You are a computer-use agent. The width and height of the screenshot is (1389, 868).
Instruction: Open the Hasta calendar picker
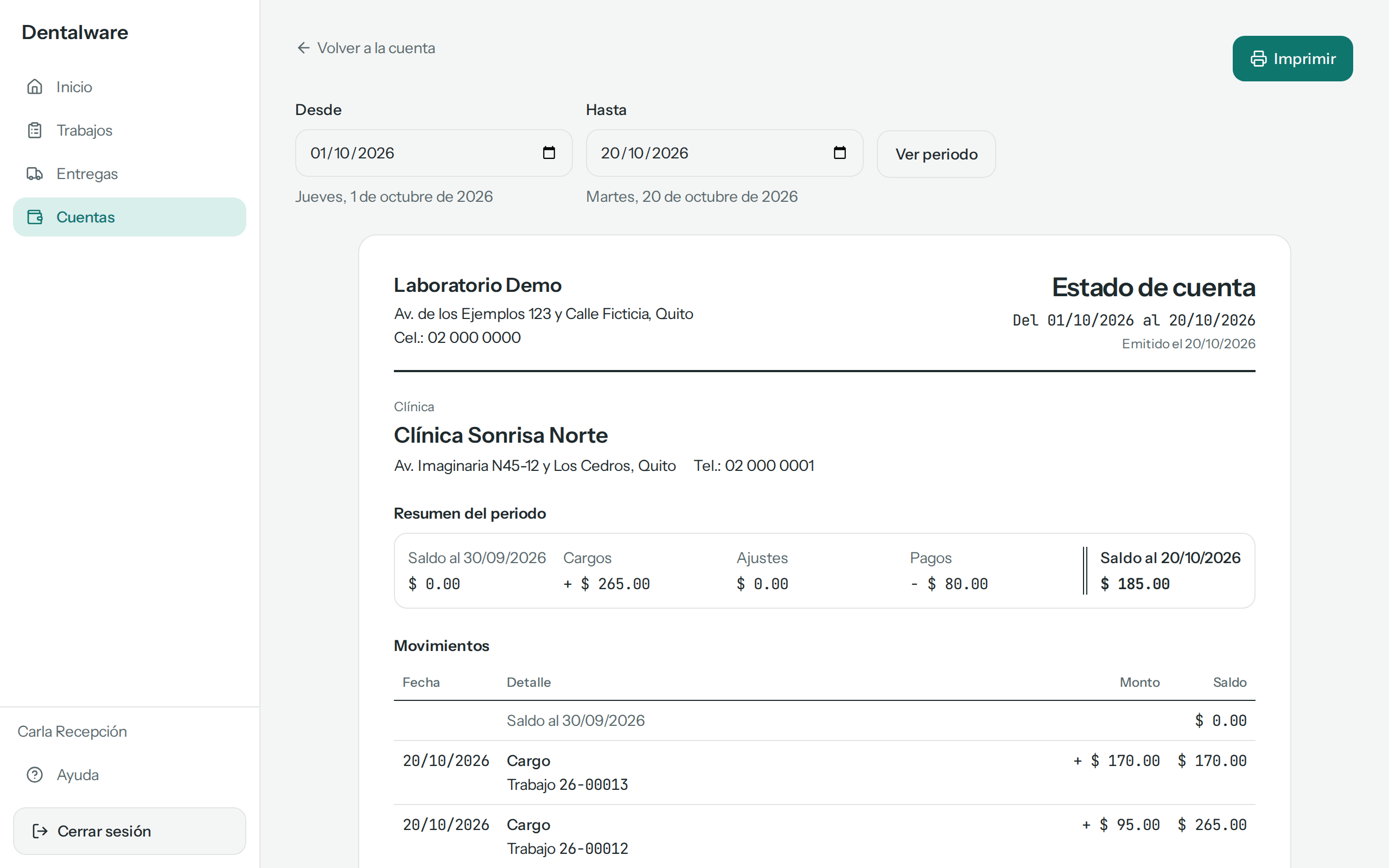840,152
